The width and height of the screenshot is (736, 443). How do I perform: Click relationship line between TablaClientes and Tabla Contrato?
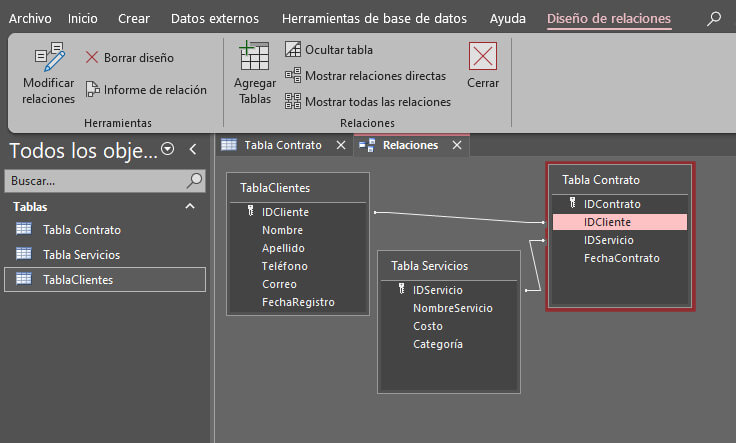coord(460,217)
